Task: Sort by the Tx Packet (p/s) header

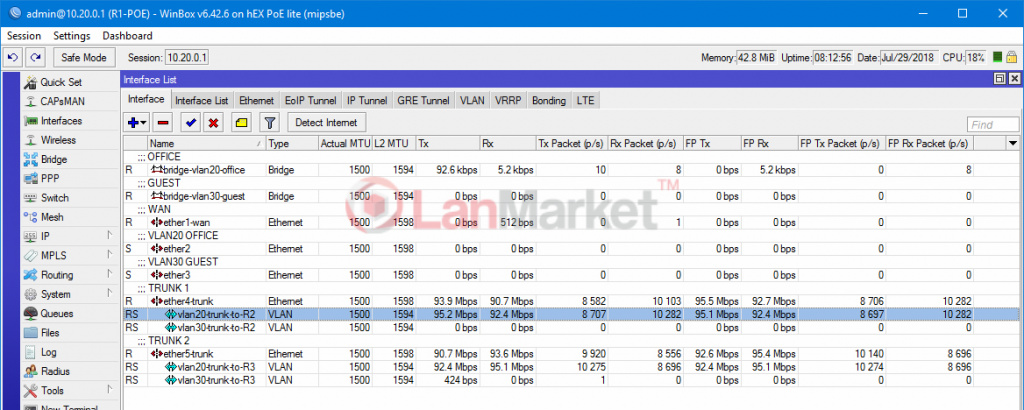Action: pyautogui.click(x=571, y=143)
